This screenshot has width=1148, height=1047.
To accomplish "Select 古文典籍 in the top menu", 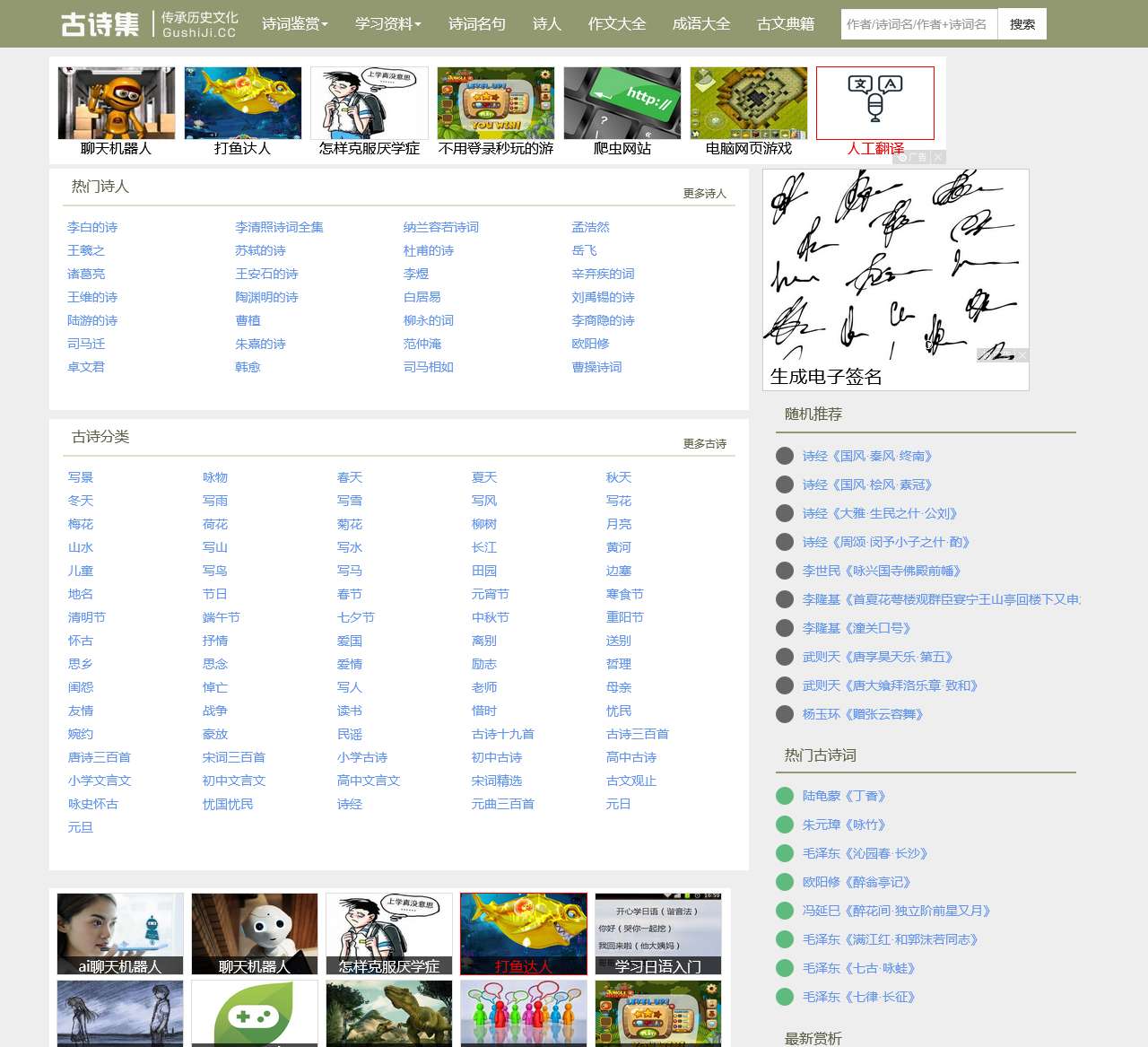I will (786, 24).
